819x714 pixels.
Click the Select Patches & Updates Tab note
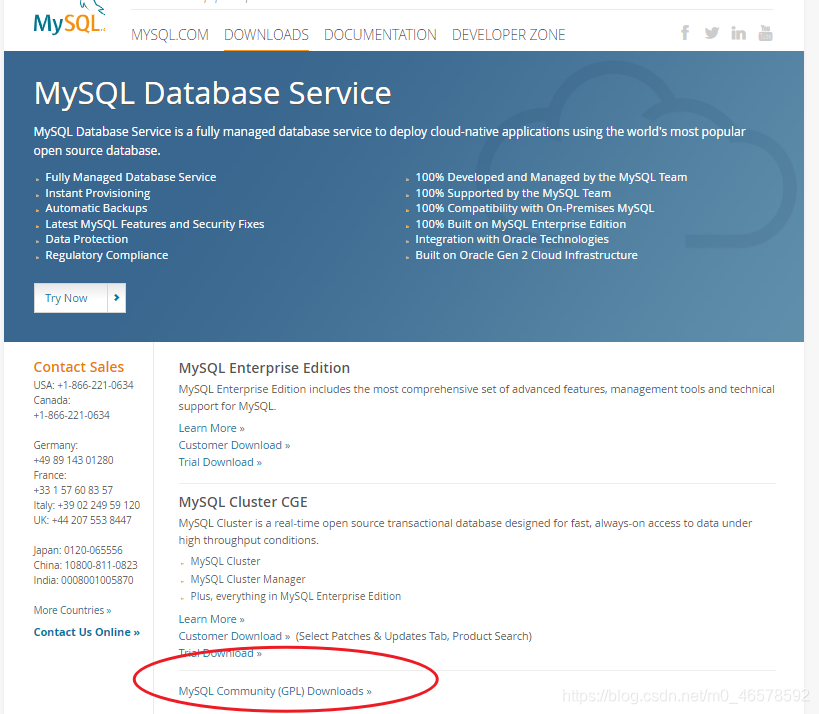click(x=414, y=636)
